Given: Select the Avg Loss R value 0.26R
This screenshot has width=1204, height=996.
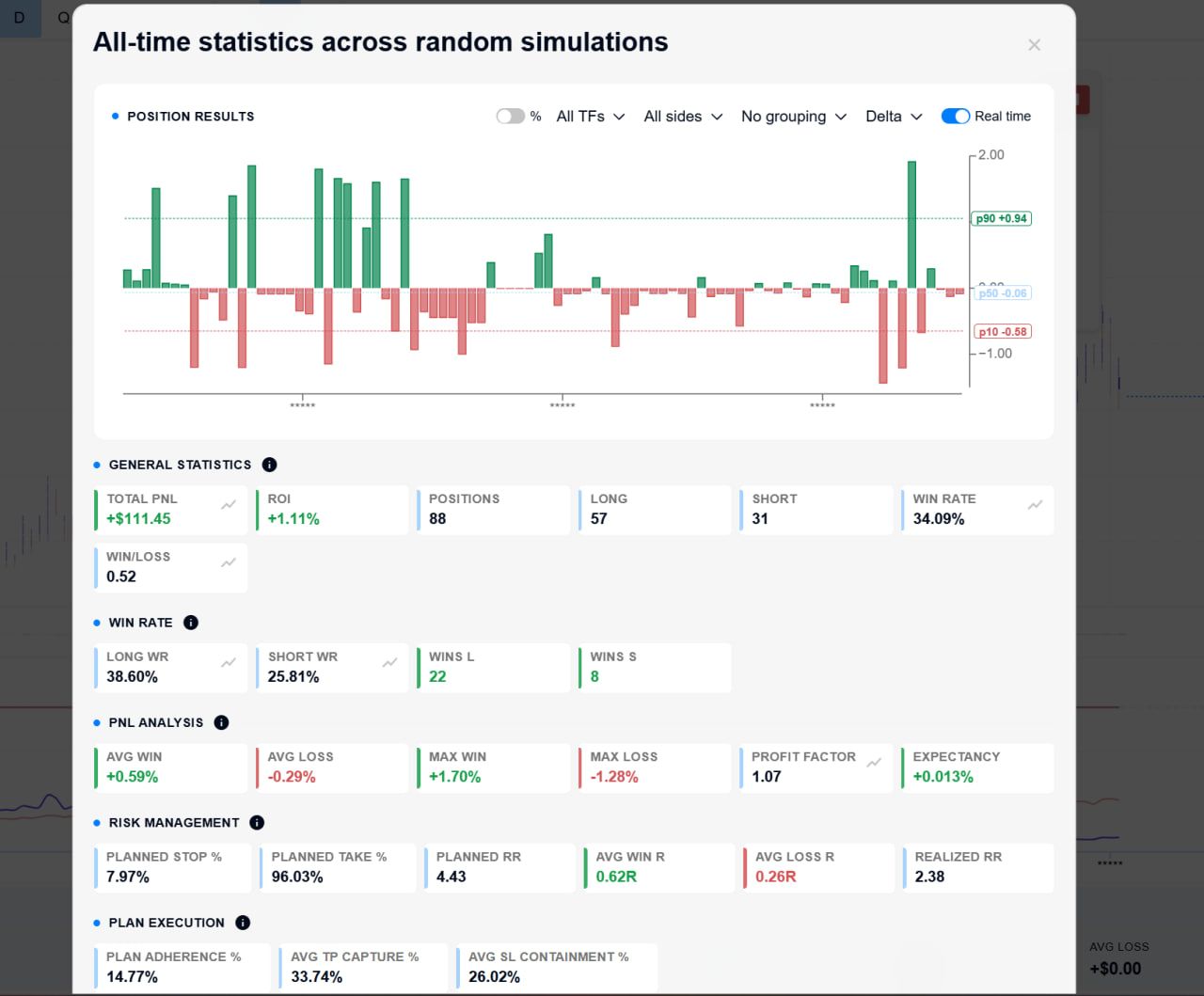Looking at the screenshot, I should [776, 877].
